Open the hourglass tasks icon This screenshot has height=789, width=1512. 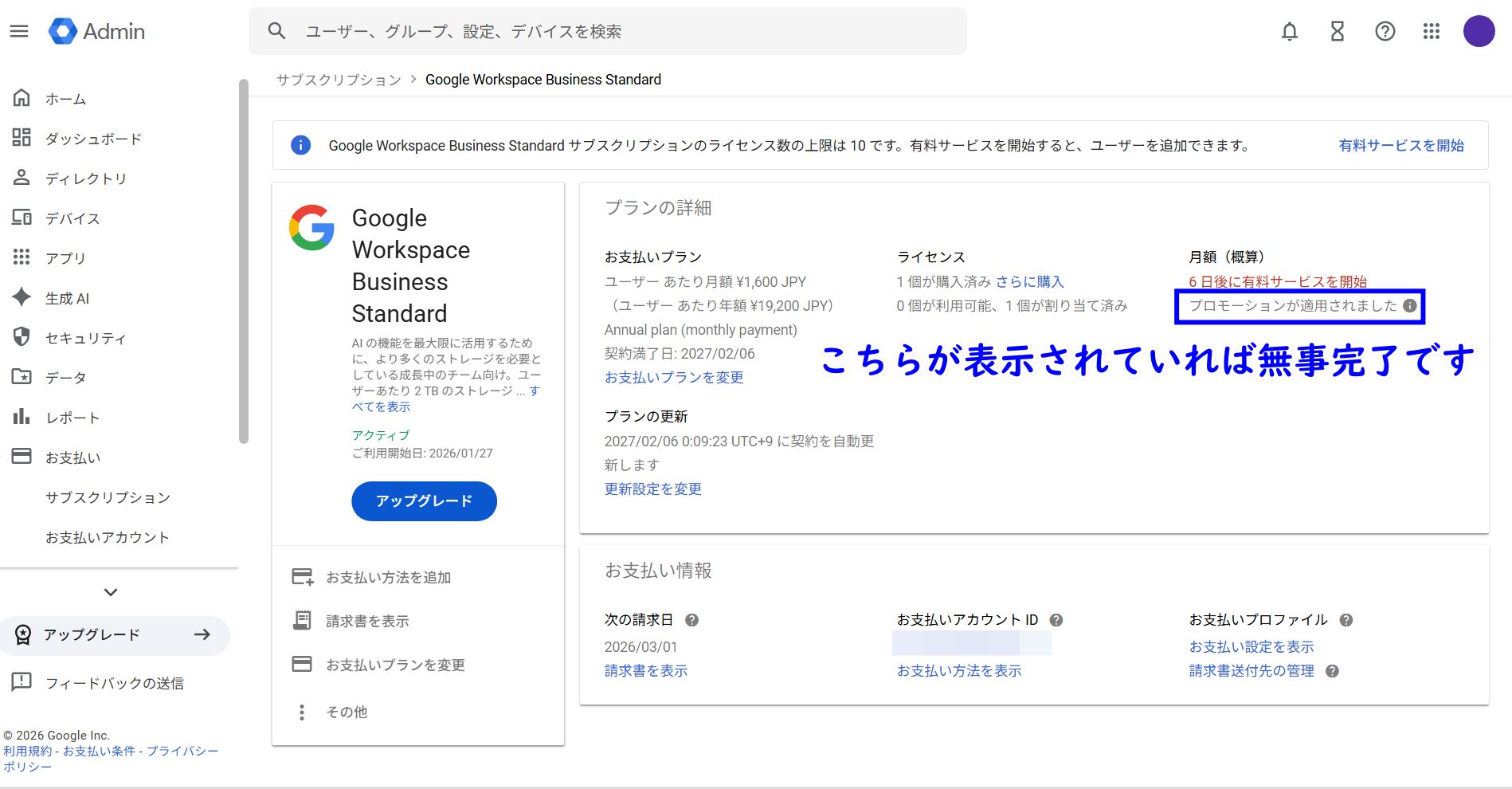(x=1337, y=31)
